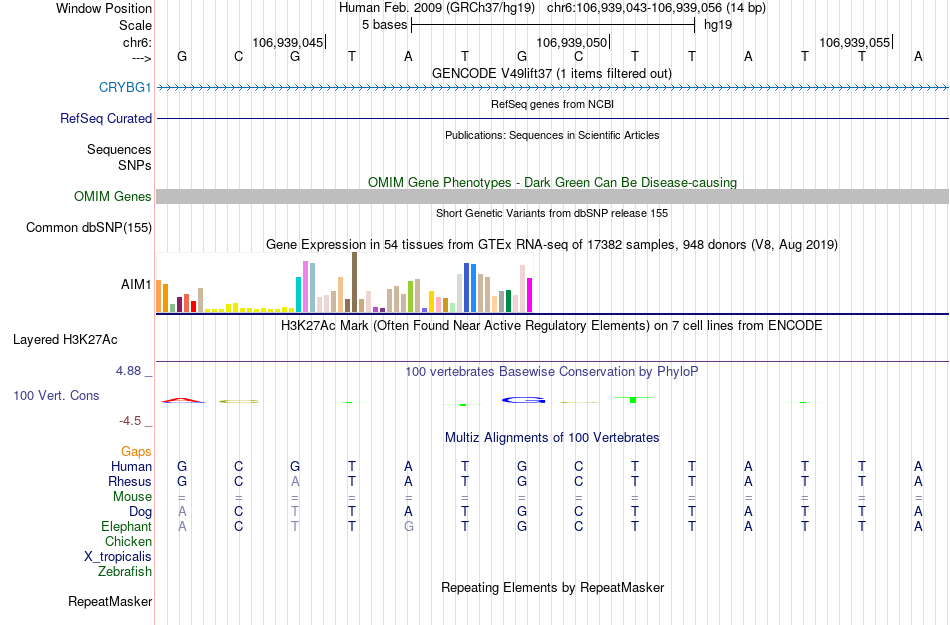Click the 5 bases scale bar
Image resolution: width=950 pixels, height=625 pixels.
(x=553, y=25)
